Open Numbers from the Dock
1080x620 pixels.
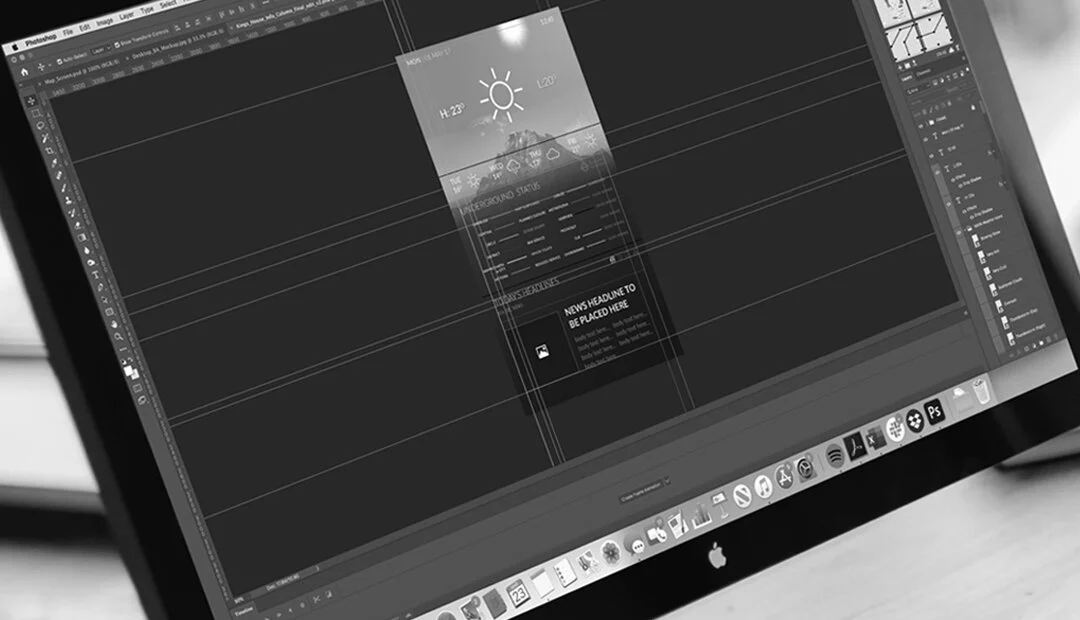[701, 515]
